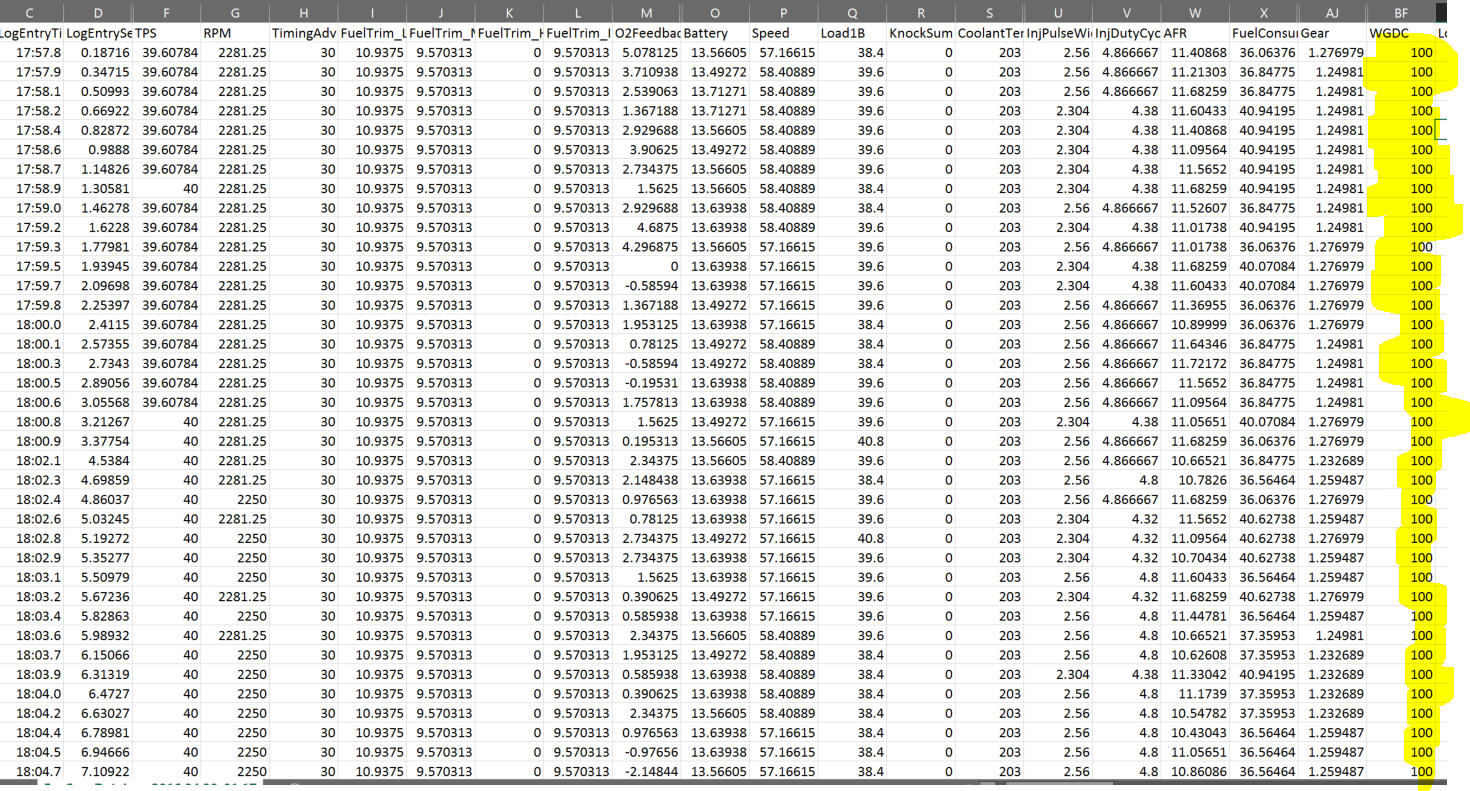
Task: Click the timestamp cell 18:02.1
Action: pyautogui.click(x=32, y=461)
